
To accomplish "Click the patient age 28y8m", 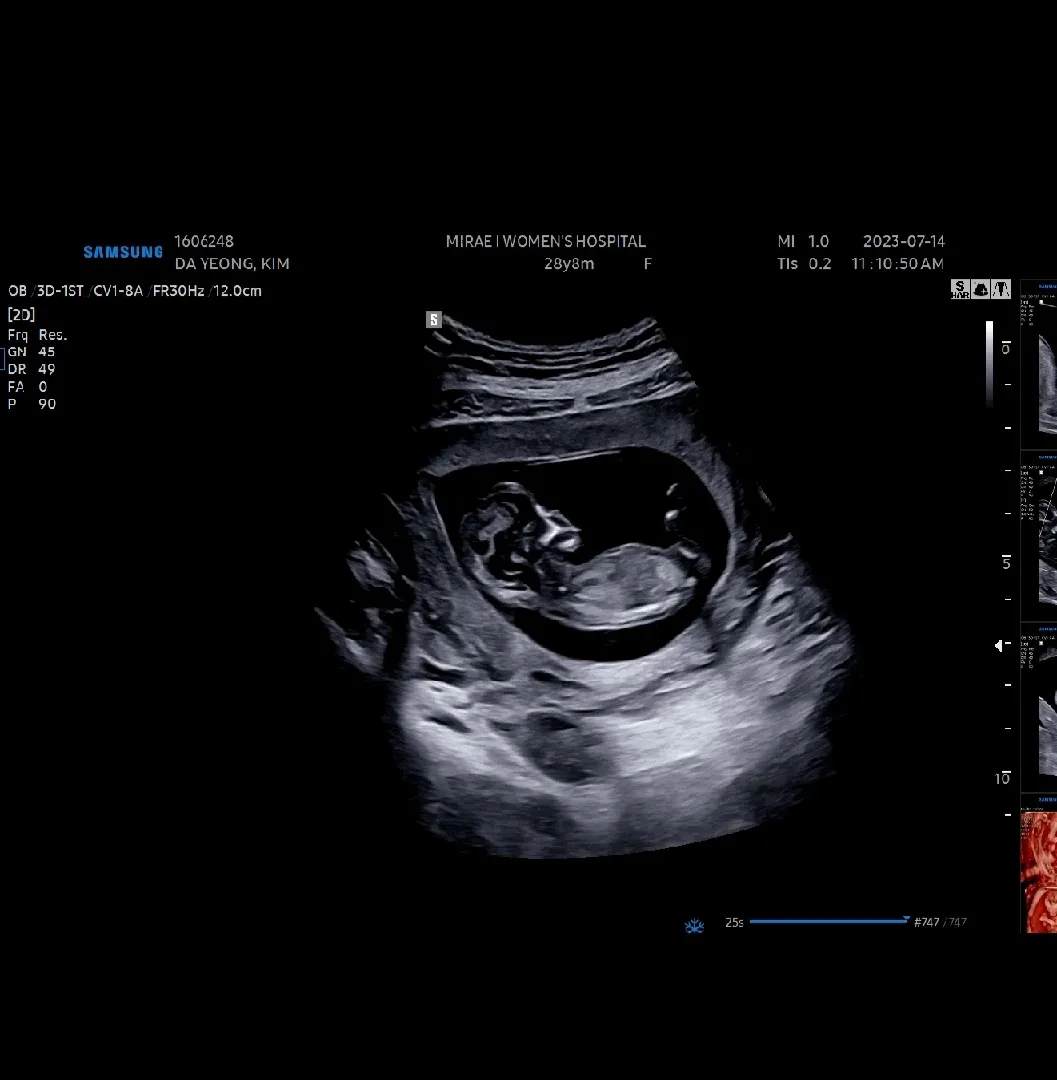I will point(569,263).
